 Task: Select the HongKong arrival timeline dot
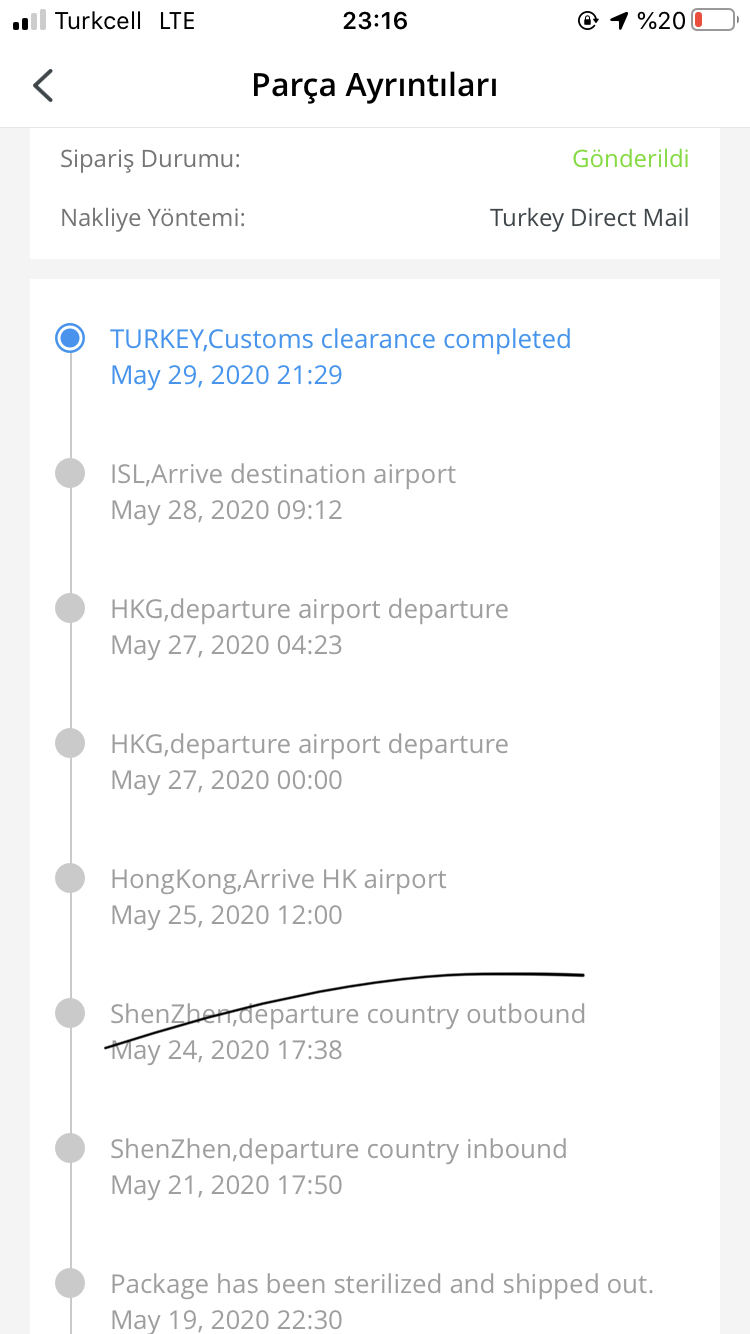pyautogui.click(x=70, y=878)
